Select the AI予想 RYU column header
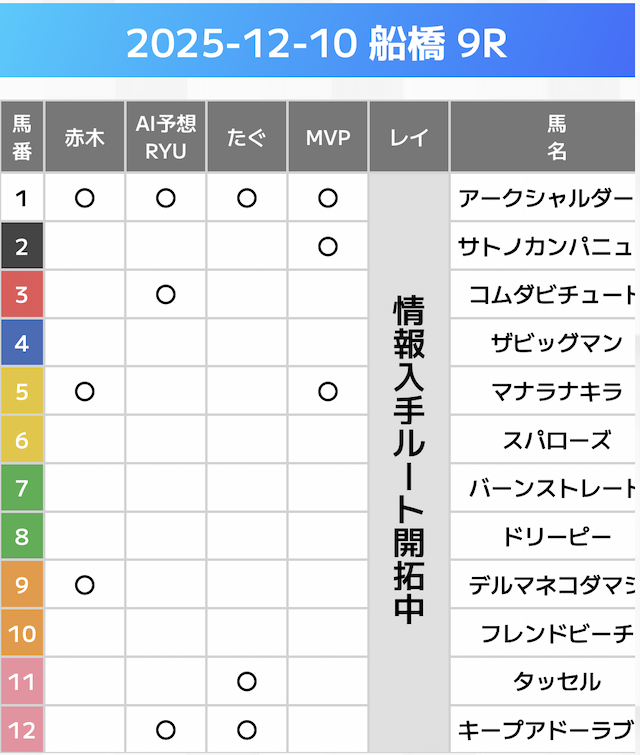This screenshot has width=640, height=755. click(x=166, y=138)
